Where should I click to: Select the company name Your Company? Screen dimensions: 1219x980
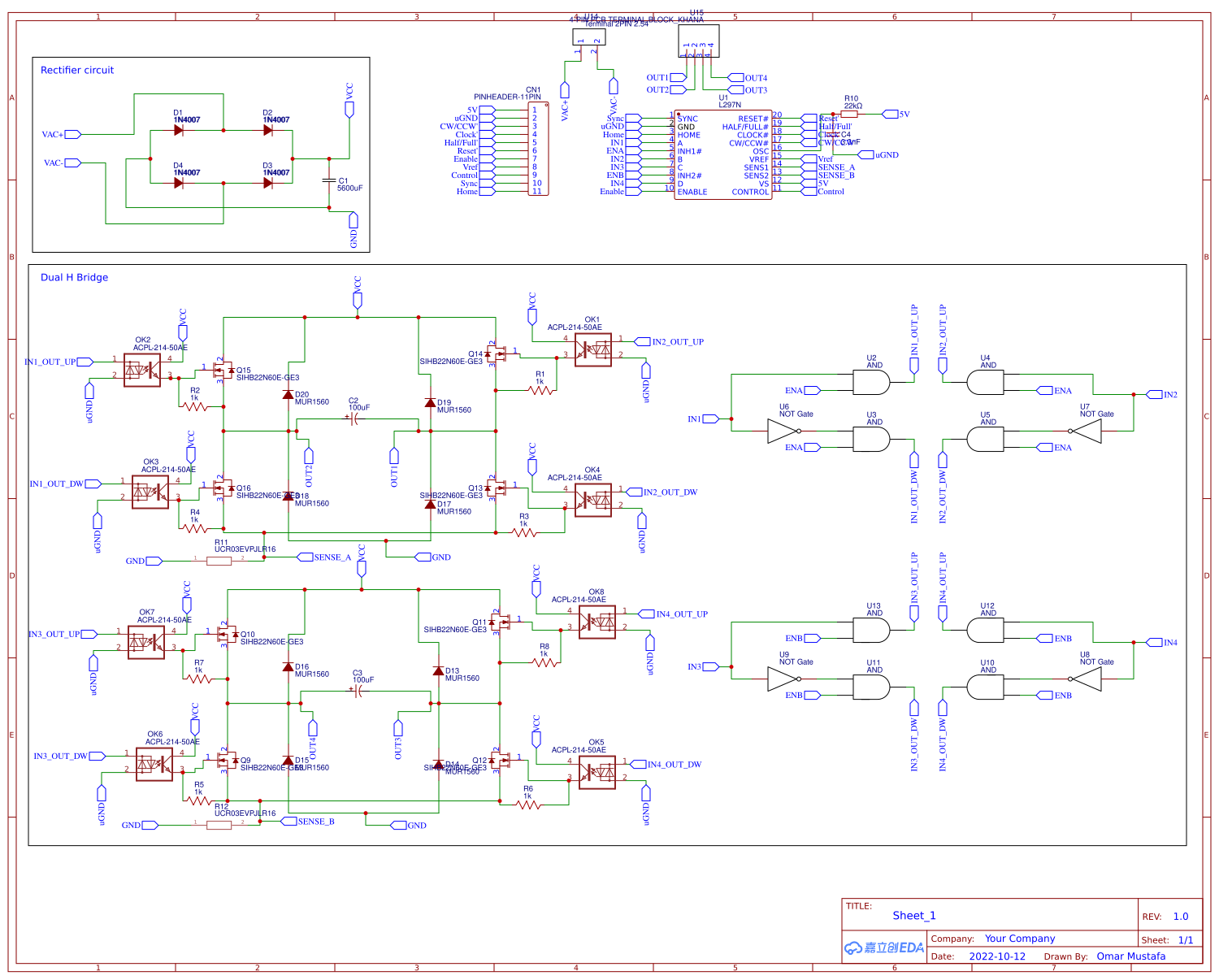pos(1020,939)
